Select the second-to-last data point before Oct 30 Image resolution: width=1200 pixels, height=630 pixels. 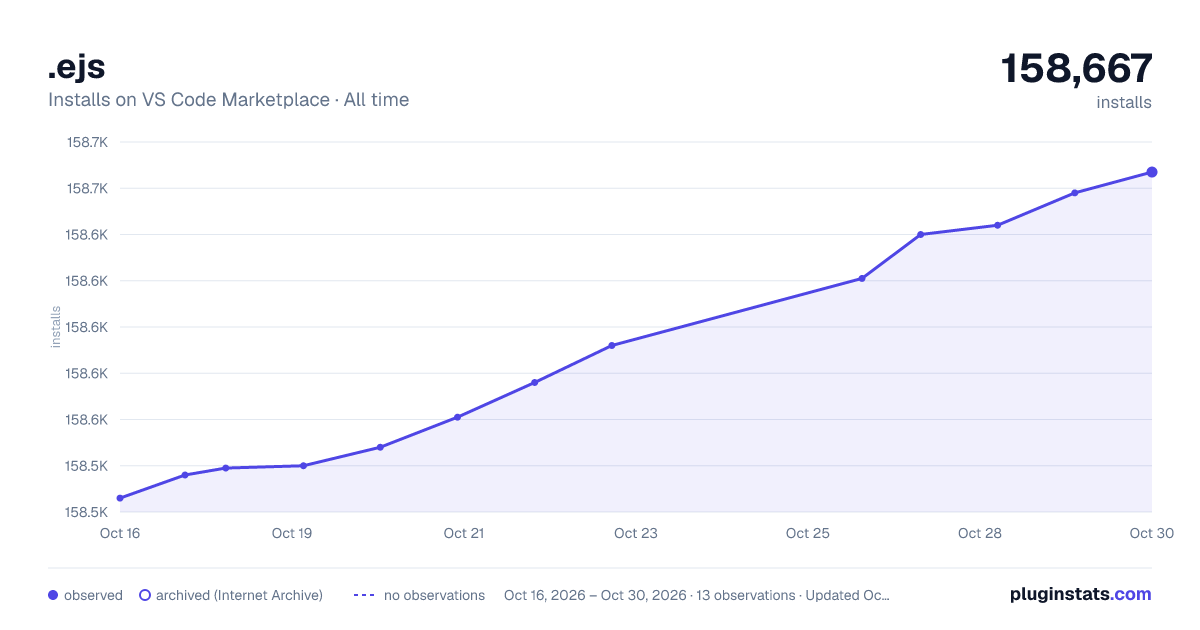(1075, 193)
